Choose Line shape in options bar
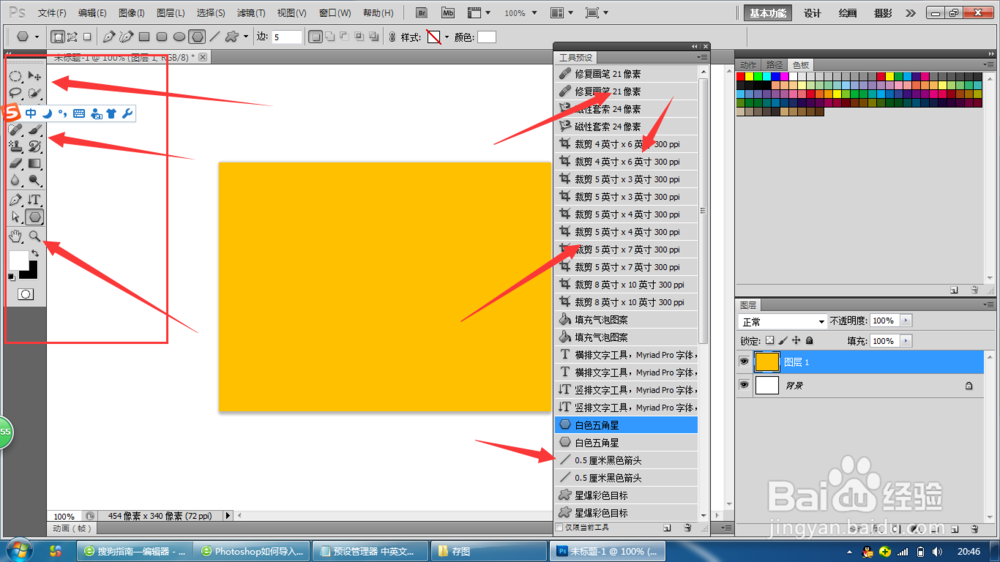This screenshot has width=1000, height=562. click(214, 37)
